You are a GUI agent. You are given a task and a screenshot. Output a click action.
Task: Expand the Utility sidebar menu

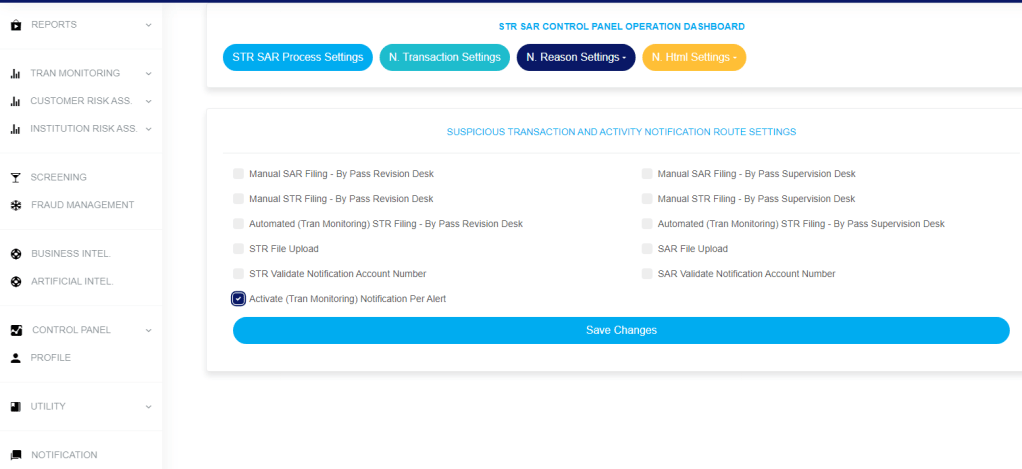(x=148, y=407)
